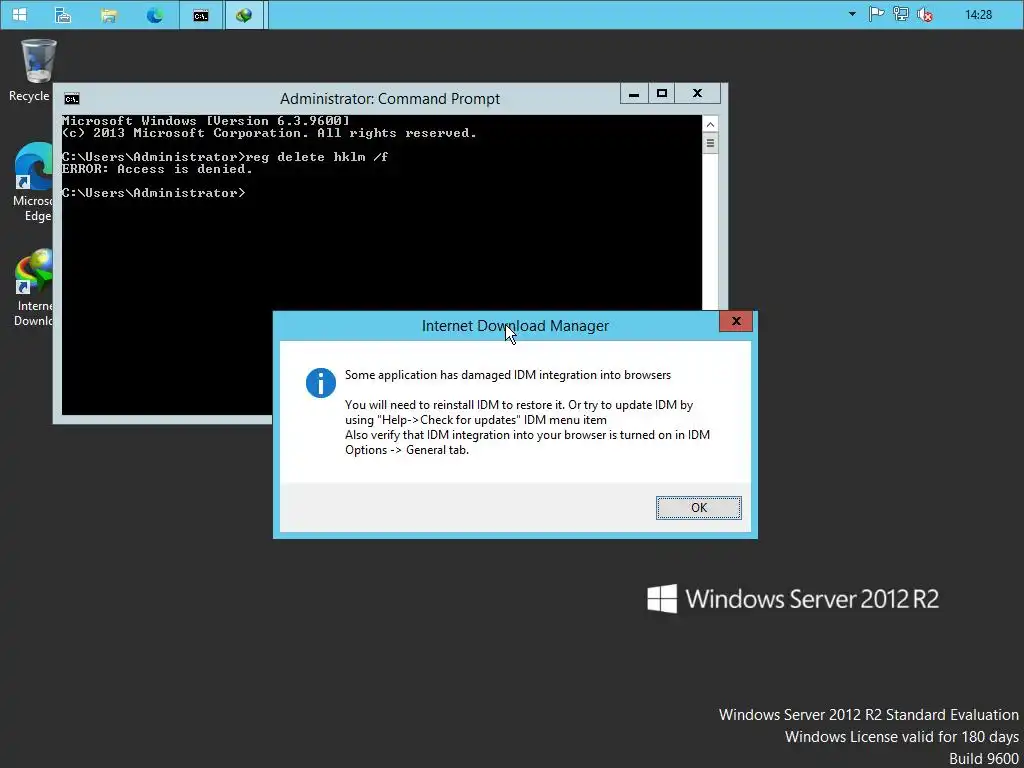Click the 'reg delete hklm /f' command line
Viewport: 1024px width, 768px height.
coord(316,157)
